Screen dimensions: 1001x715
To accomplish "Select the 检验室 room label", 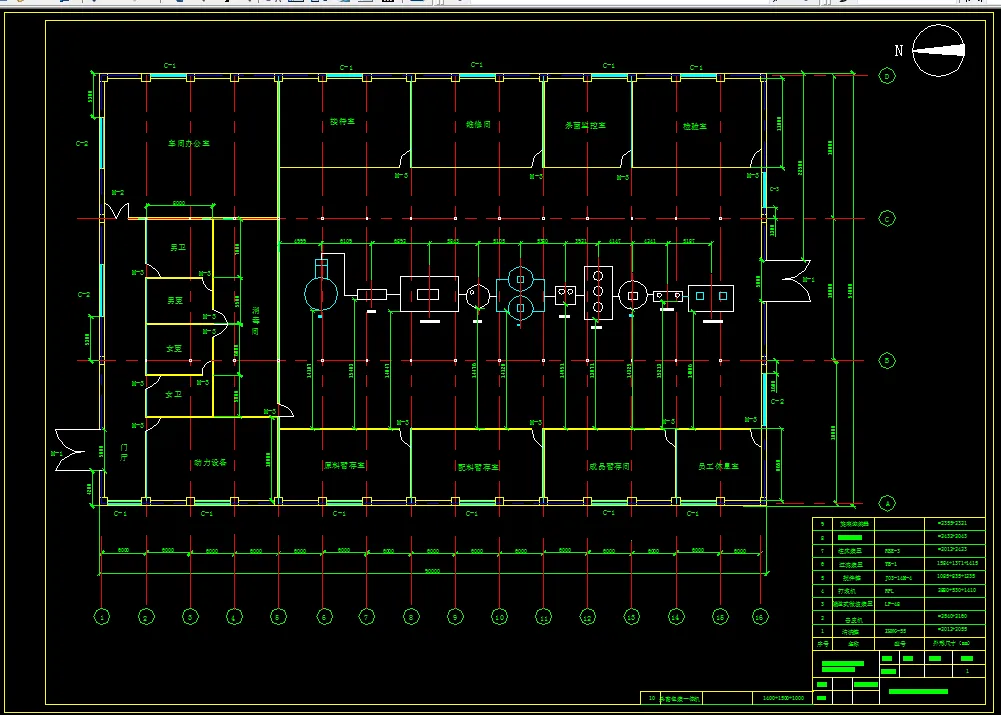I will pos(695,126).
